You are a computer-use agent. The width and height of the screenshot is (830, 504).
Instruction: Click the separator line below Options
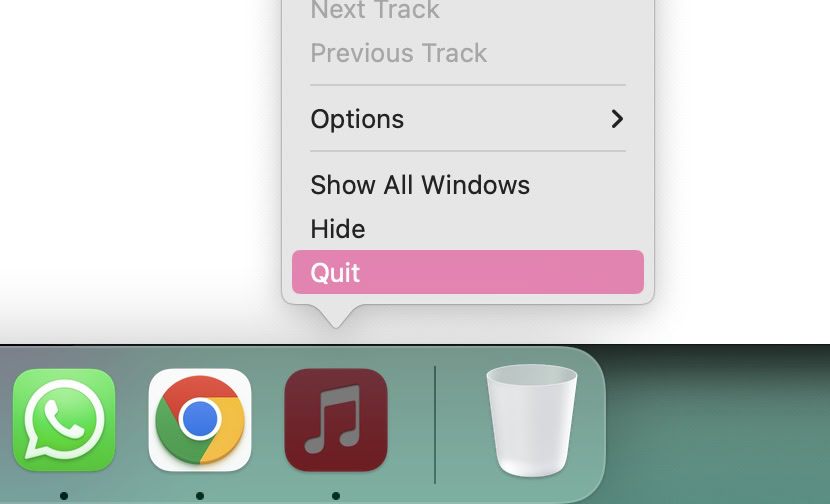pyautogui.click(x=468, y=151)
